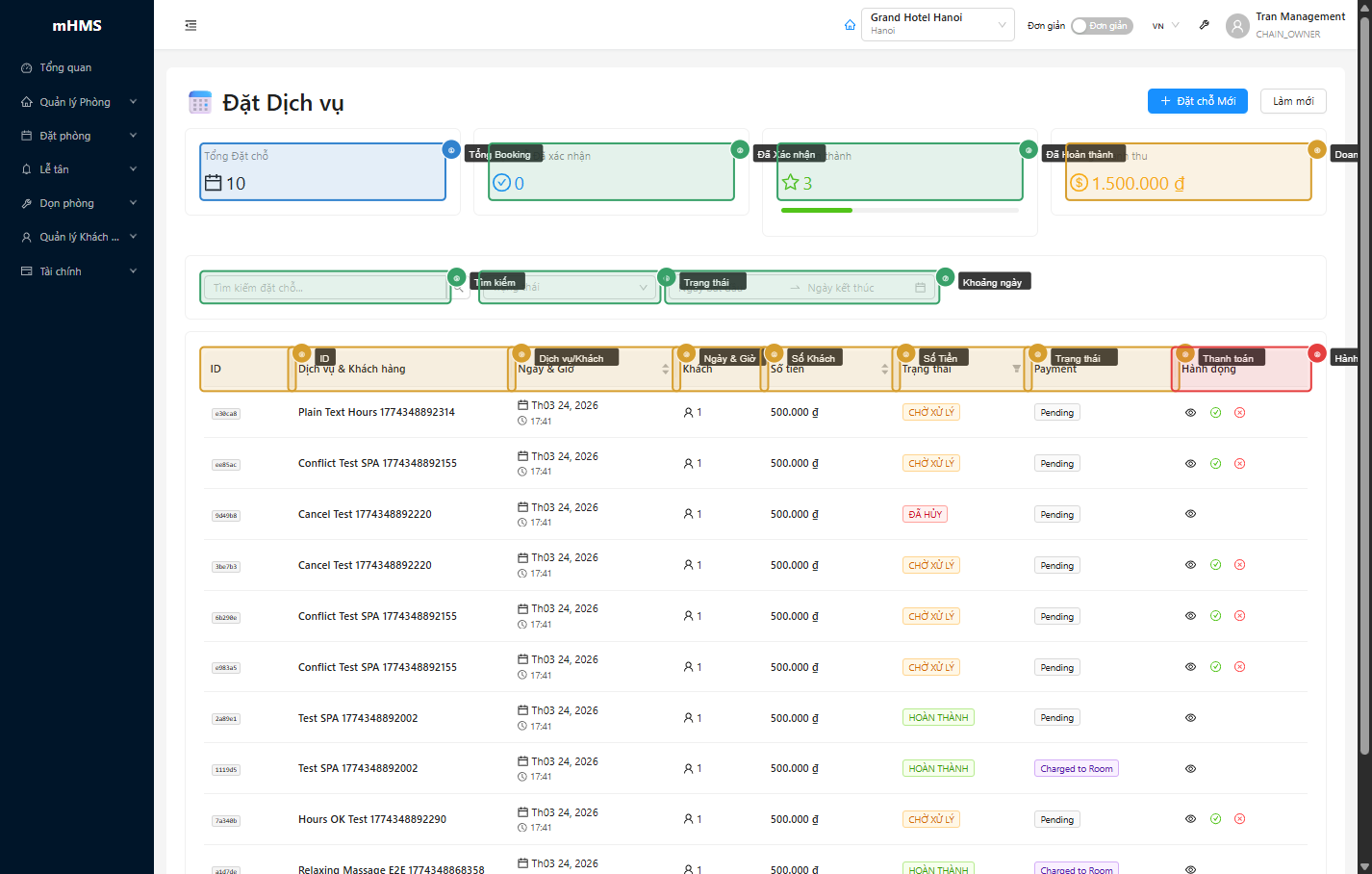
Task: Click the green progress bar under Đã xác nhận
Action: (816, 210)
